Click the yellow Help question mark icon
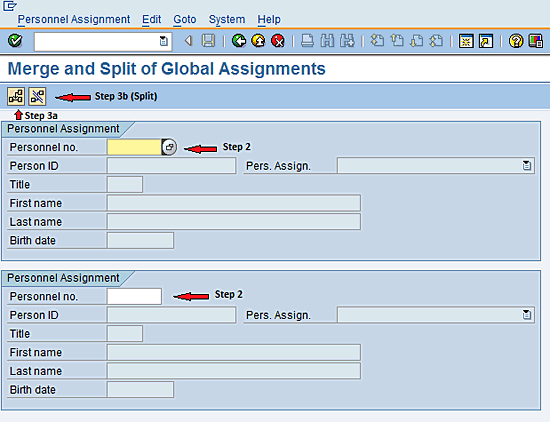This screenshot has height=422, width=550. click(516, 41)
